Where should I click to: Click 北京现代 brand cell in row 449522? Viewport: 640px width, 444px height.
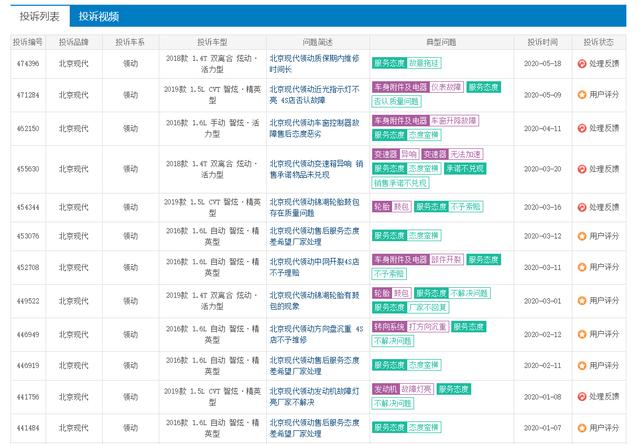(73, 301)
